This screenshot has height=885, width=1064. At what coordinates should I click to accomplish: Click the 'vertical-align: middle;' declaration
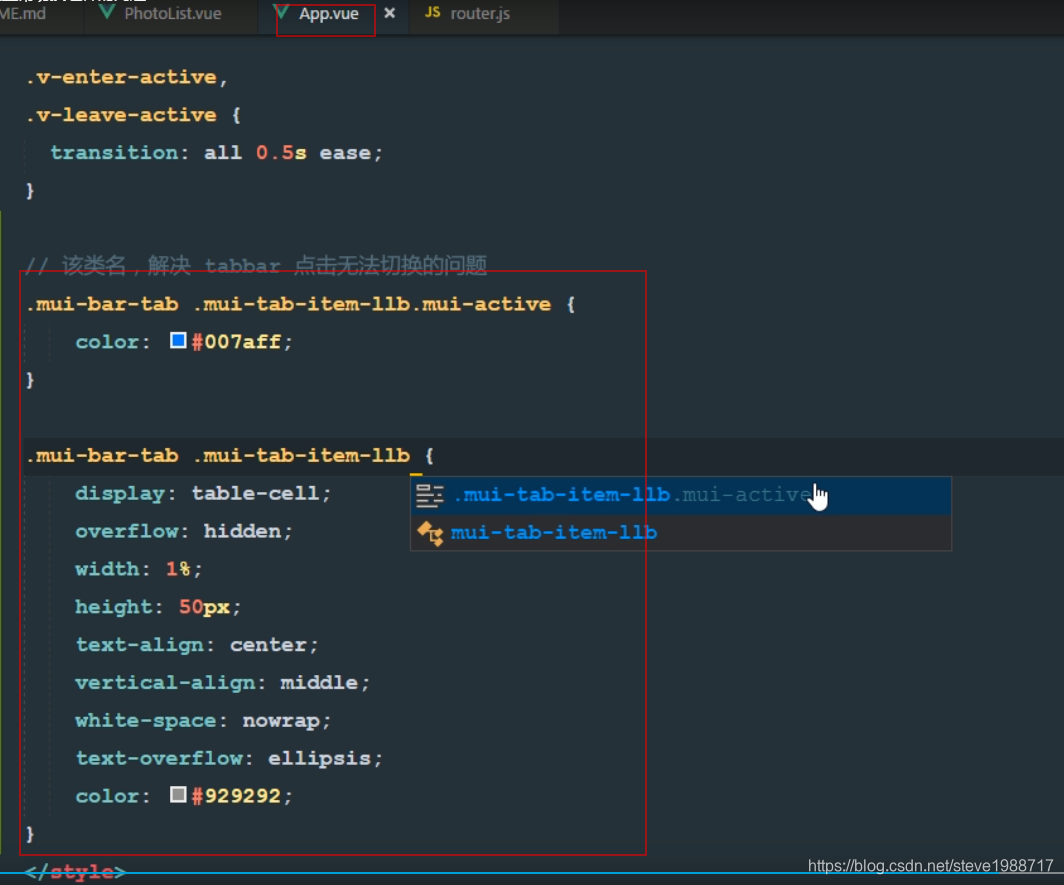click(x=223, y=683)
